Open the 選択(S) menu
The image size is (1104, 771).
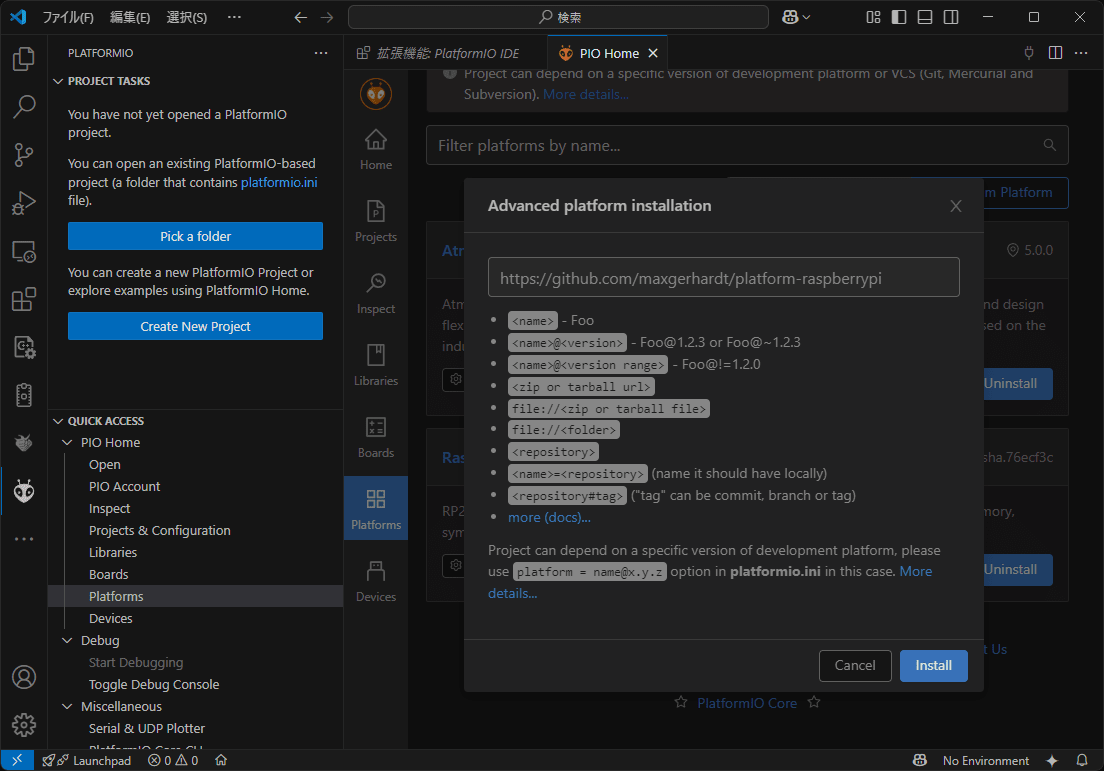(187, 17)
